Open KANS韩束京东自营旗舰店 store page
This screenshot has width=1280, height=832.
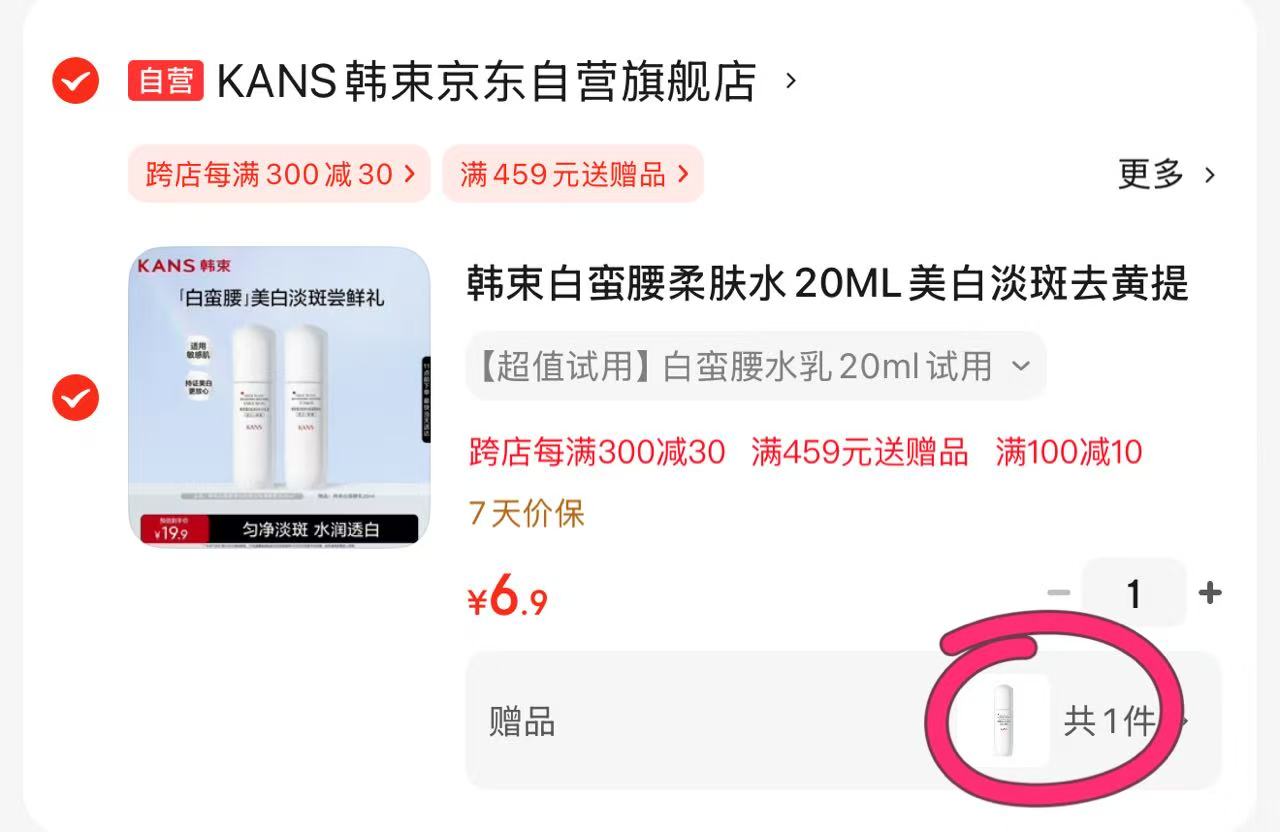[x=486, y=81]
